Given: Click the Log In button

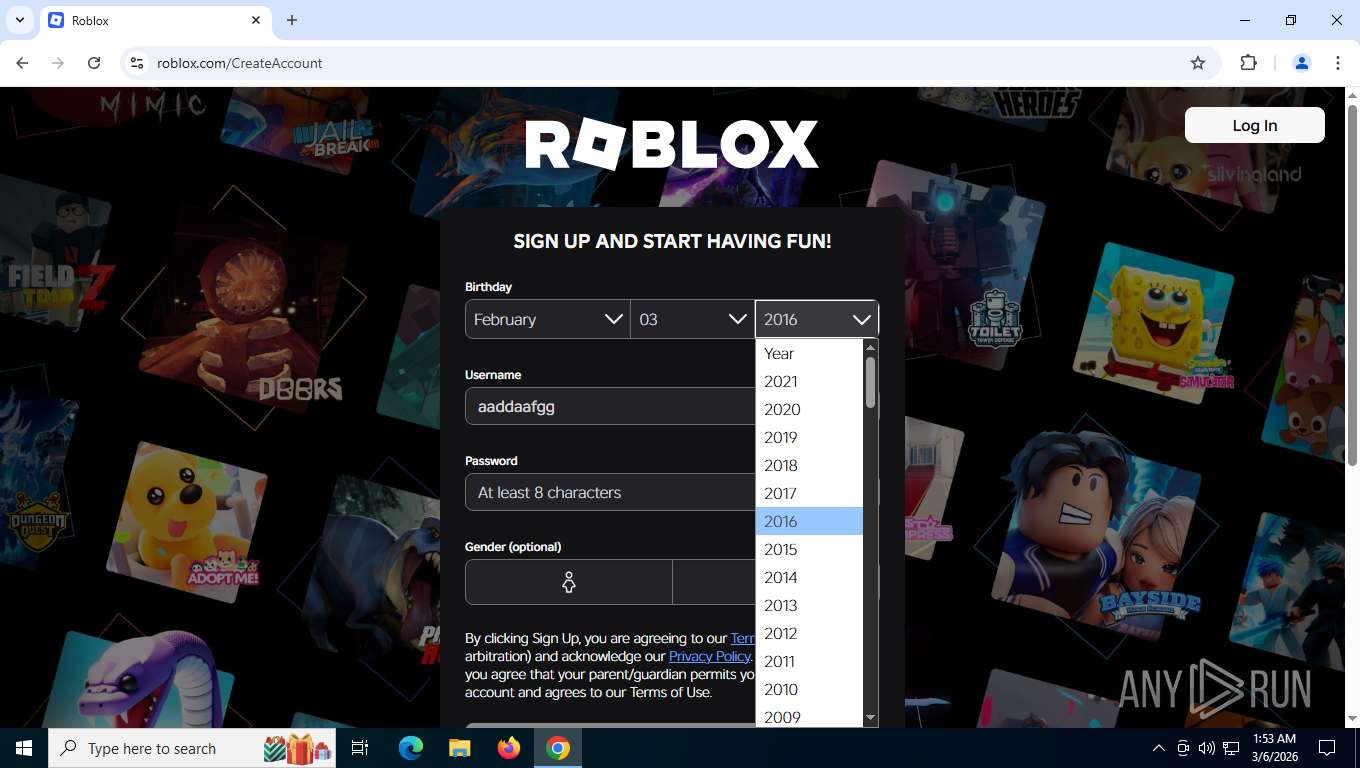Looking at the screenshot, I should (x=1255, y=125).
